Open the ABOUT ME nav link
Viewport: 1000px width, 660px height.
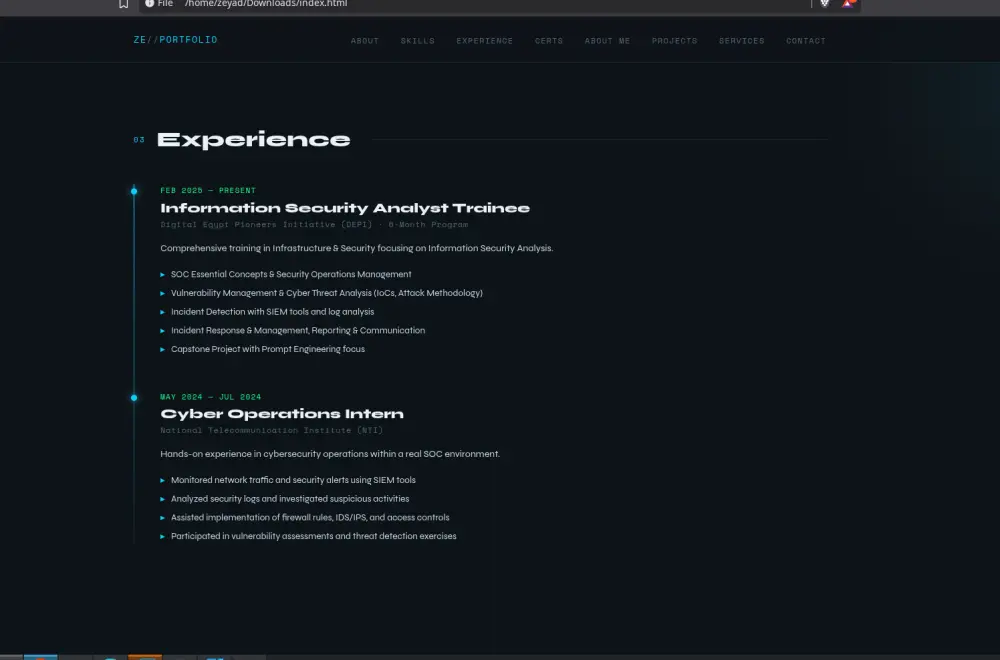pyautogui.click(x=607, y=41)
